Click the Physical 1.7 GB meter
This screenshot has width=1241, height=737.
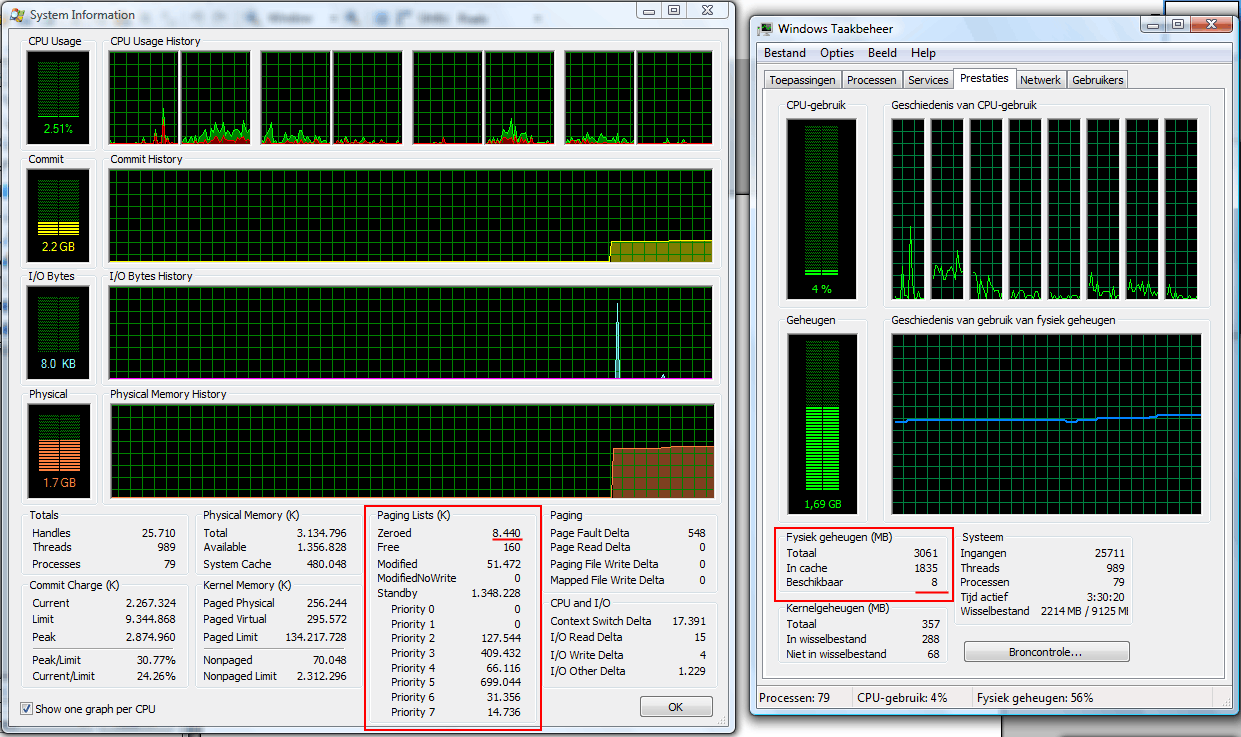click(58, 449)
